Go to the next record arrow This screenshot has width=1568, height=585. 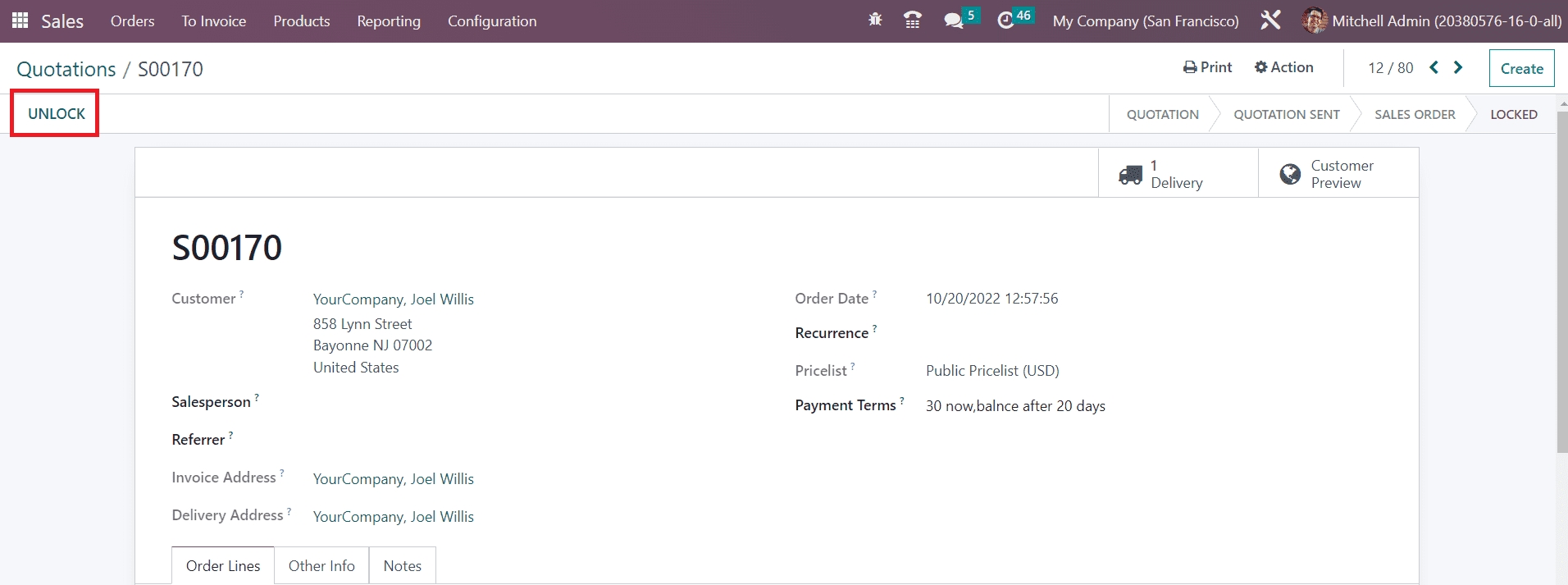click(1458, 67)
